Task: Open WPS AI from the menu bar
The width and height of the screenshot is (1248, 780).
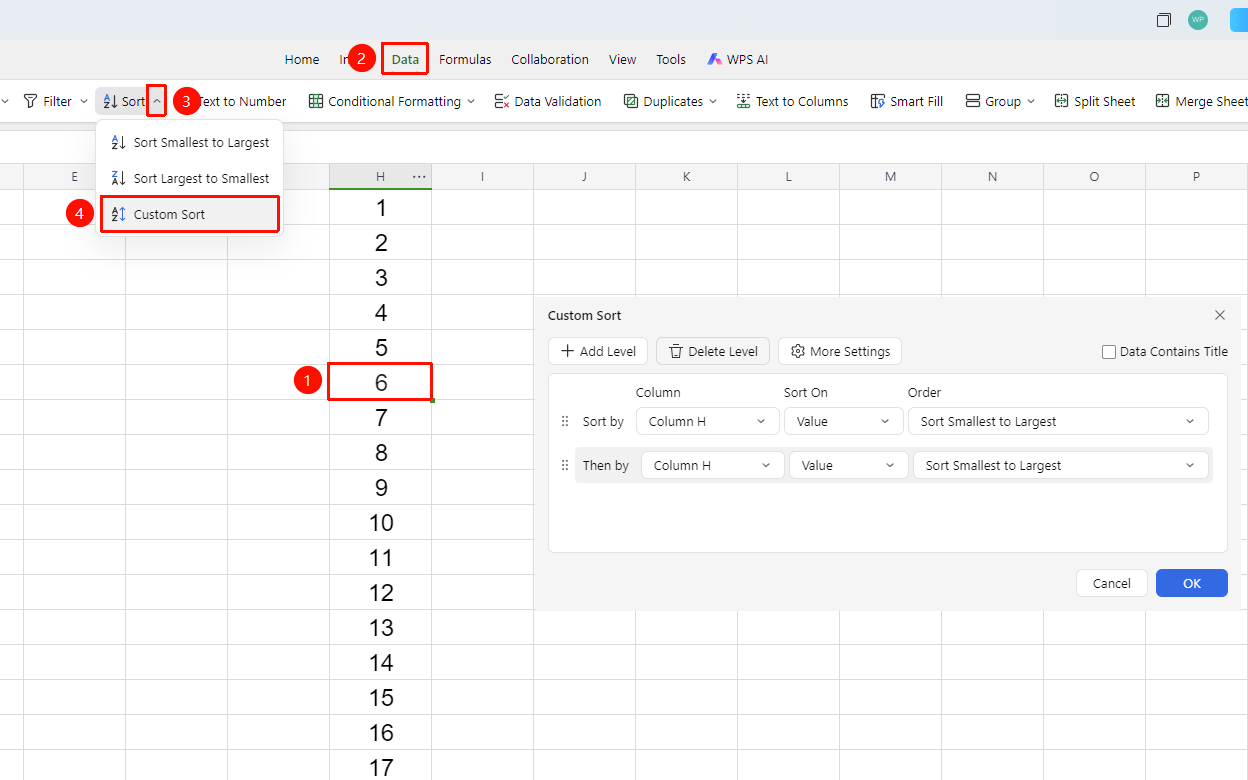Action: click(x=737, y=59)
